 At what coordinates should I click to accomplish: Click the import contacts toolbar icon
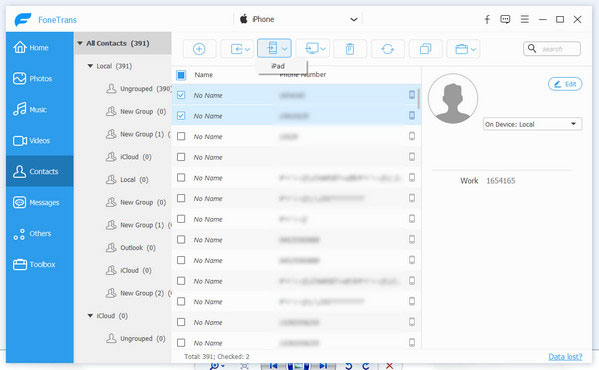click(236, 49)
